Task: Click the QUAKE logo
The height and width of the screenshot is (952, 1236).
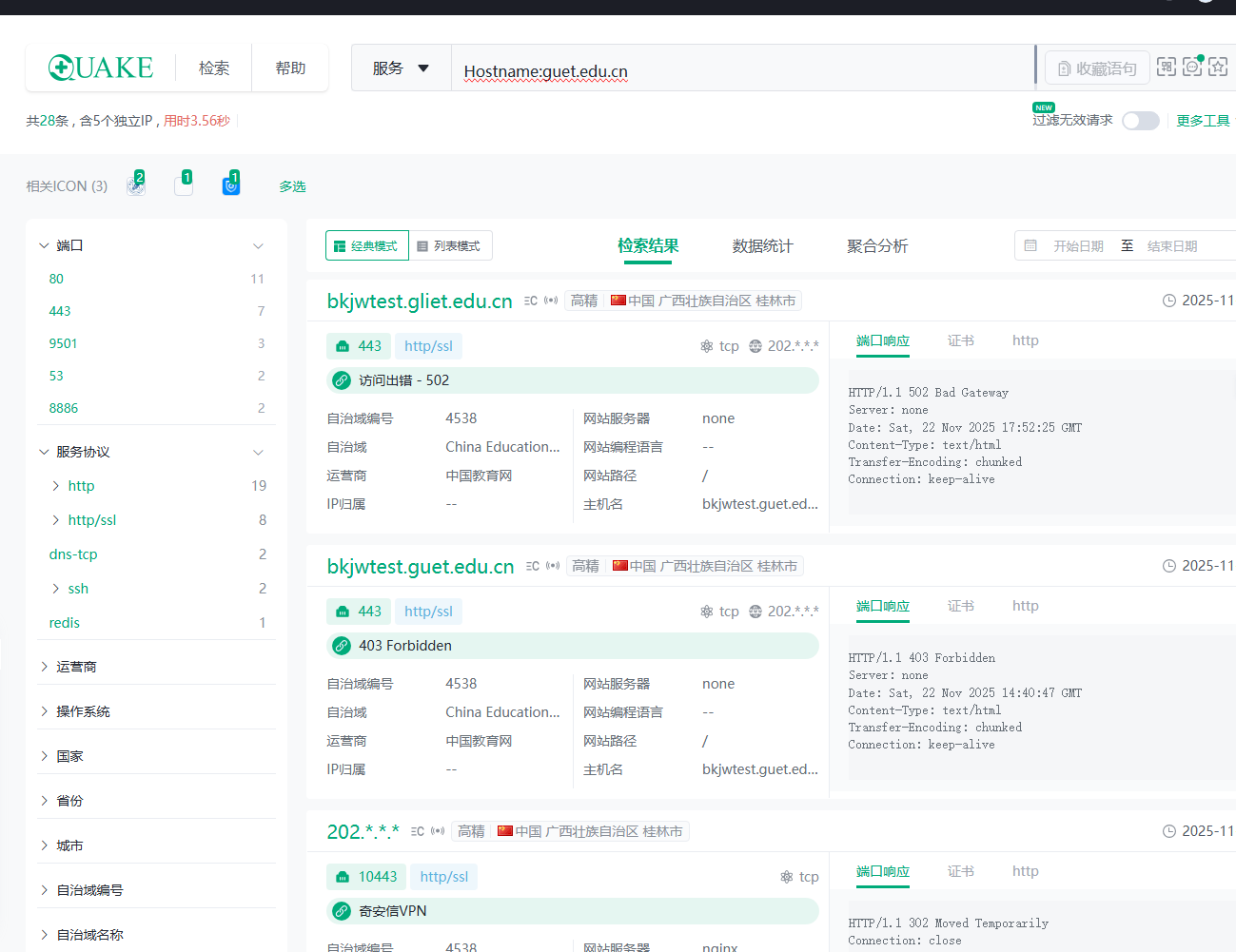Action: (x=101, y=68)
